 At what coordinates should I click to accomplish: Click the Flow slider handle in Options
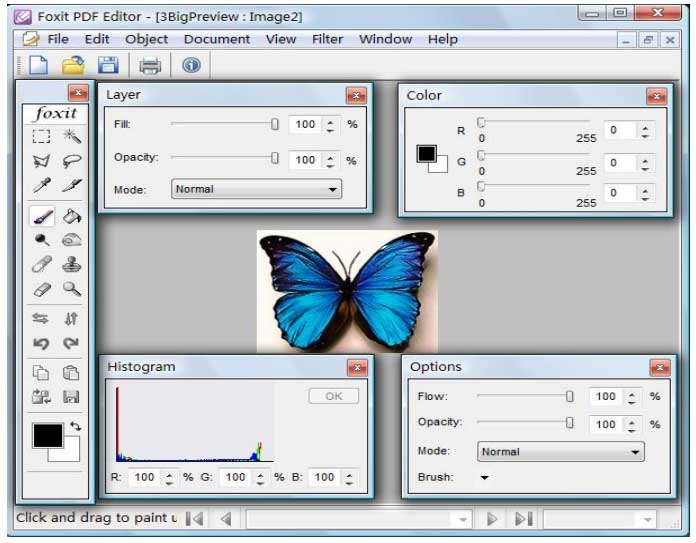click(x=570, y=396)
